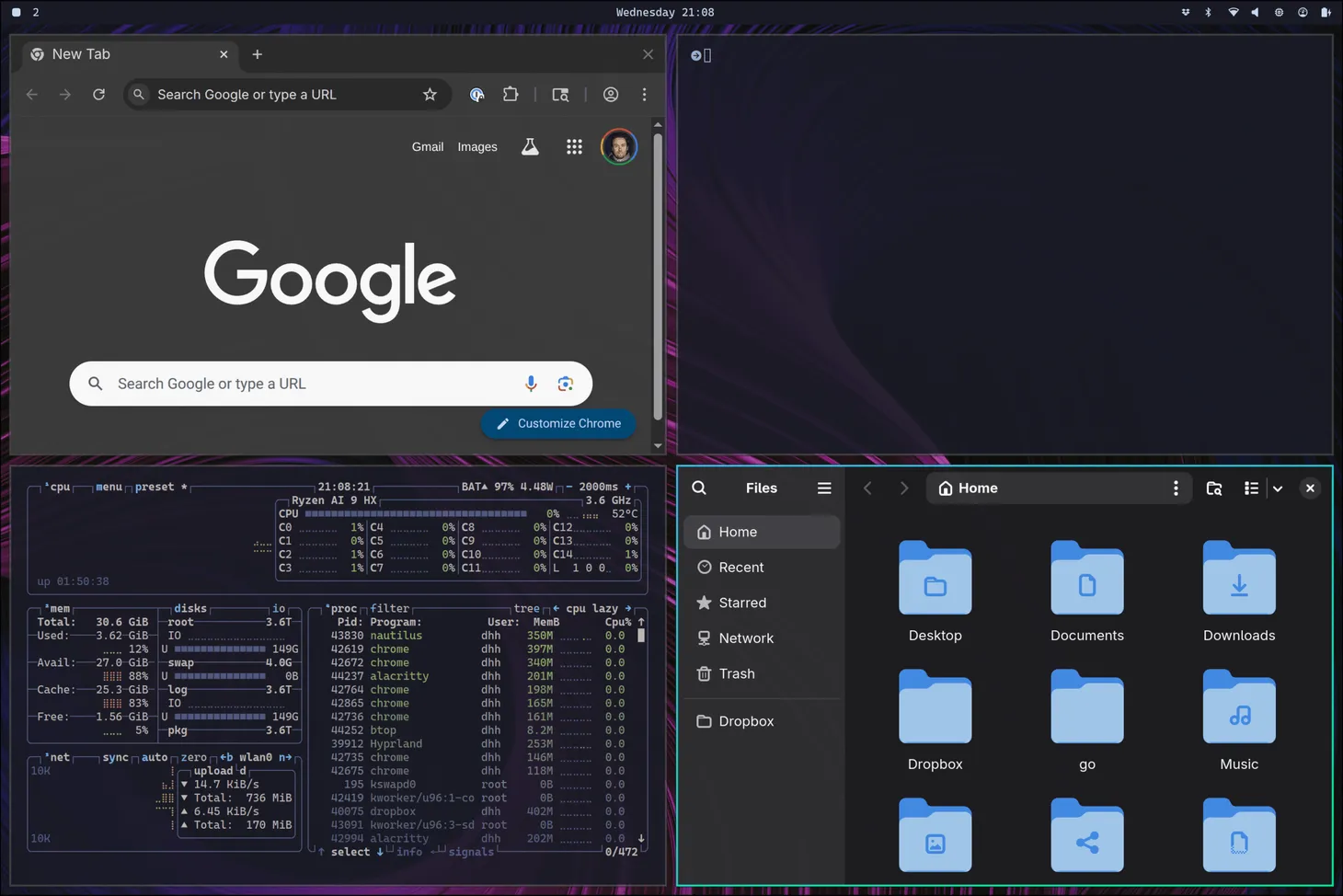
Task: Reload the Chrome page
Action: [99, 95]
